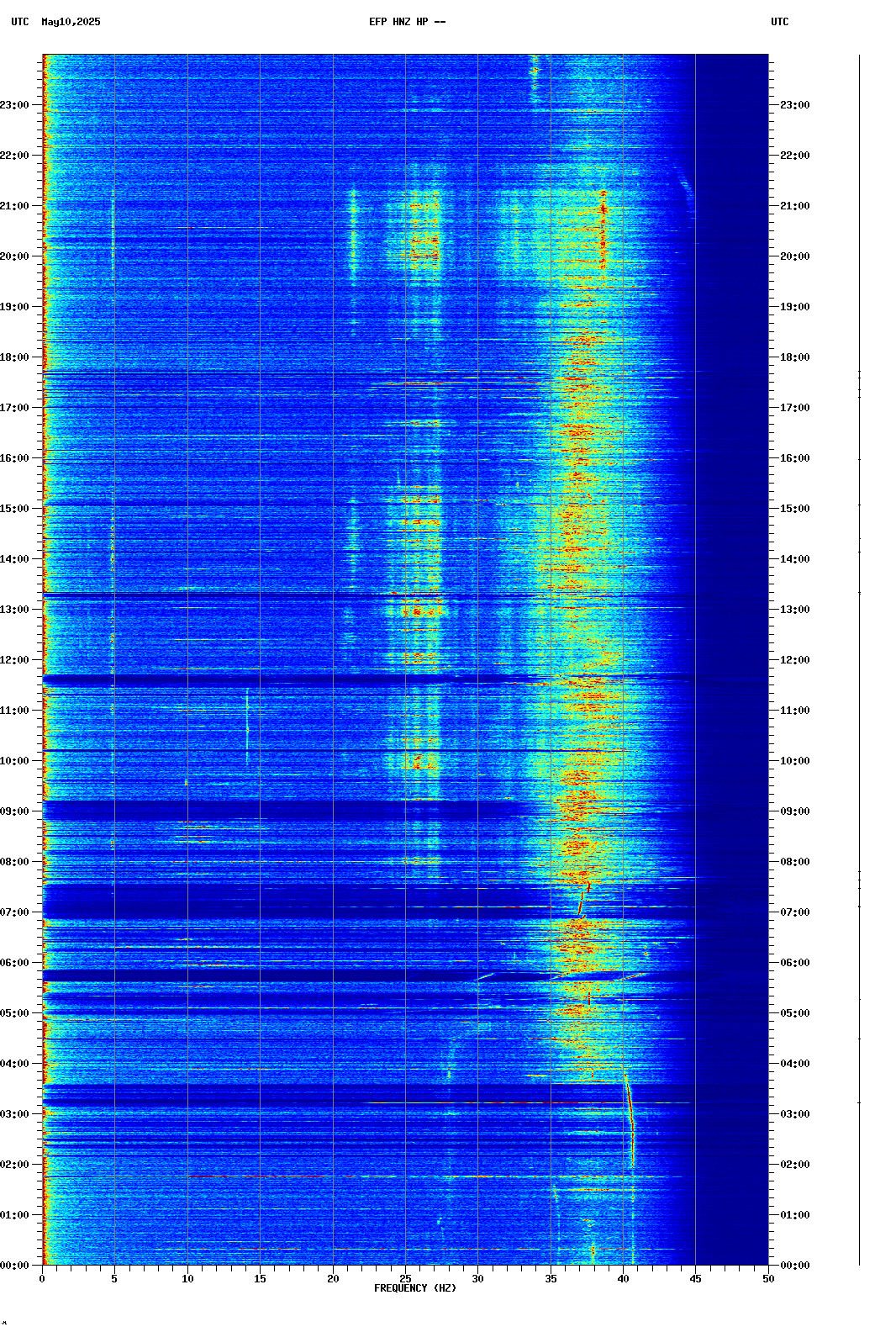This screenshot has width=896, height=1332.
Task: Click the right-axis time label "22:00"
Action: 795,156
